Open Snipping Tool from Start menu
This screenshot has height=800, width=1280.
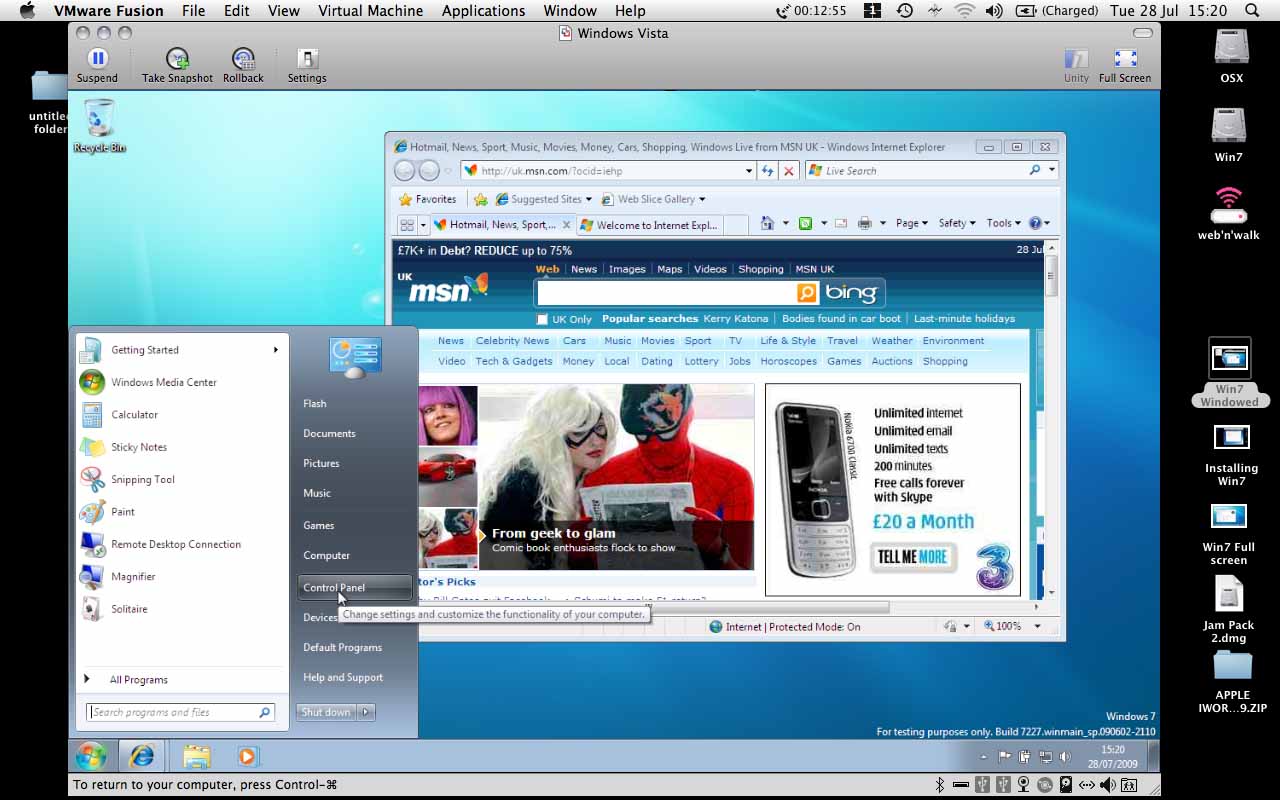[x=142, y=480]
